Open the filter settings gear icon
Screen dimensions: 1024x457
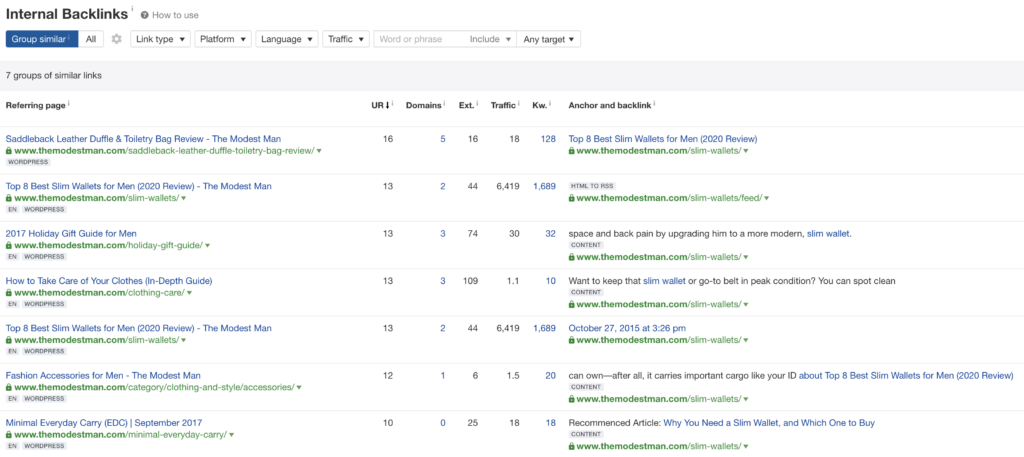pyautogui.click(x=117, y=39)
